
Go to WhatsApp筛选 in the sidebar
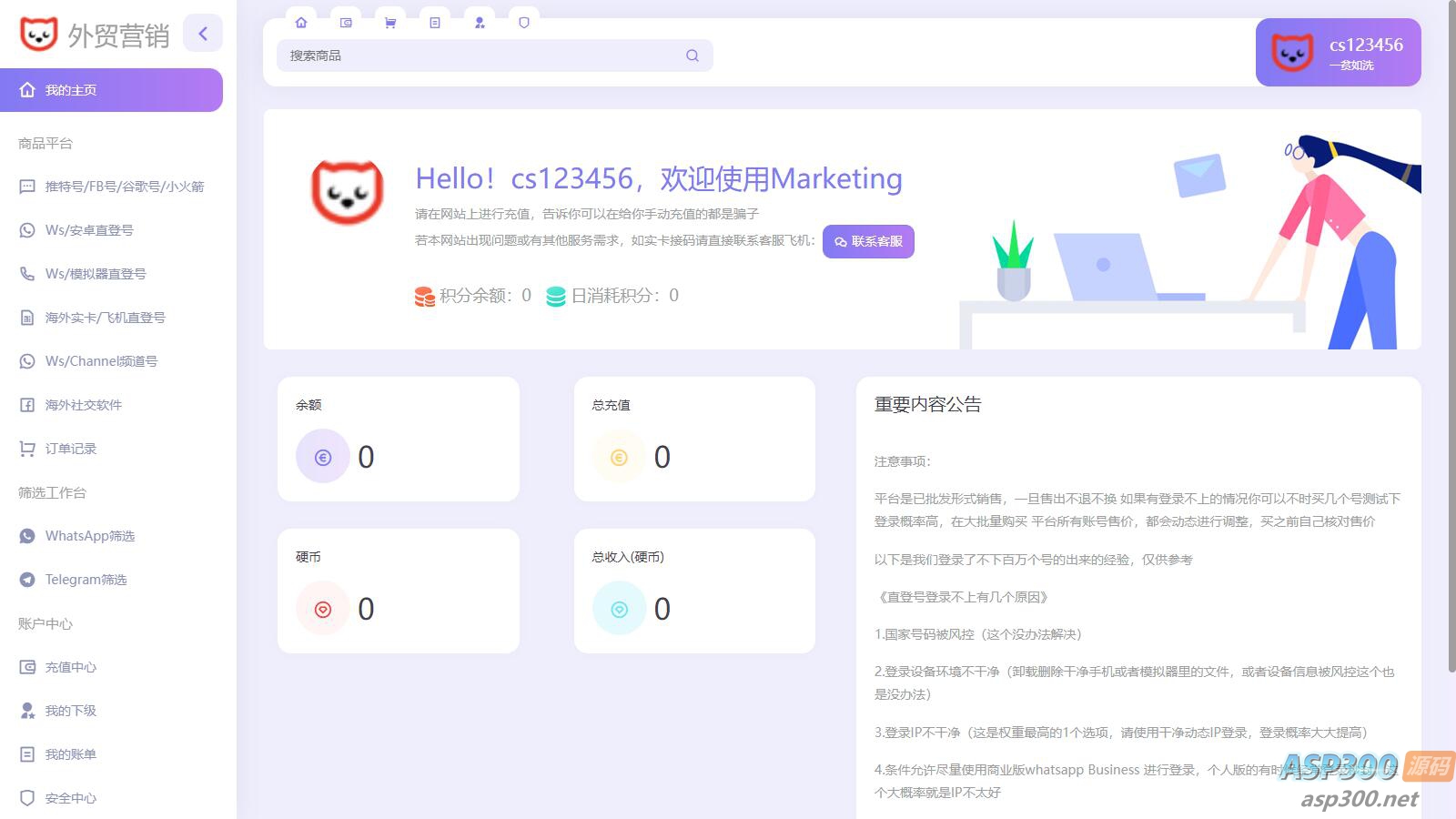tap(89, 536)
